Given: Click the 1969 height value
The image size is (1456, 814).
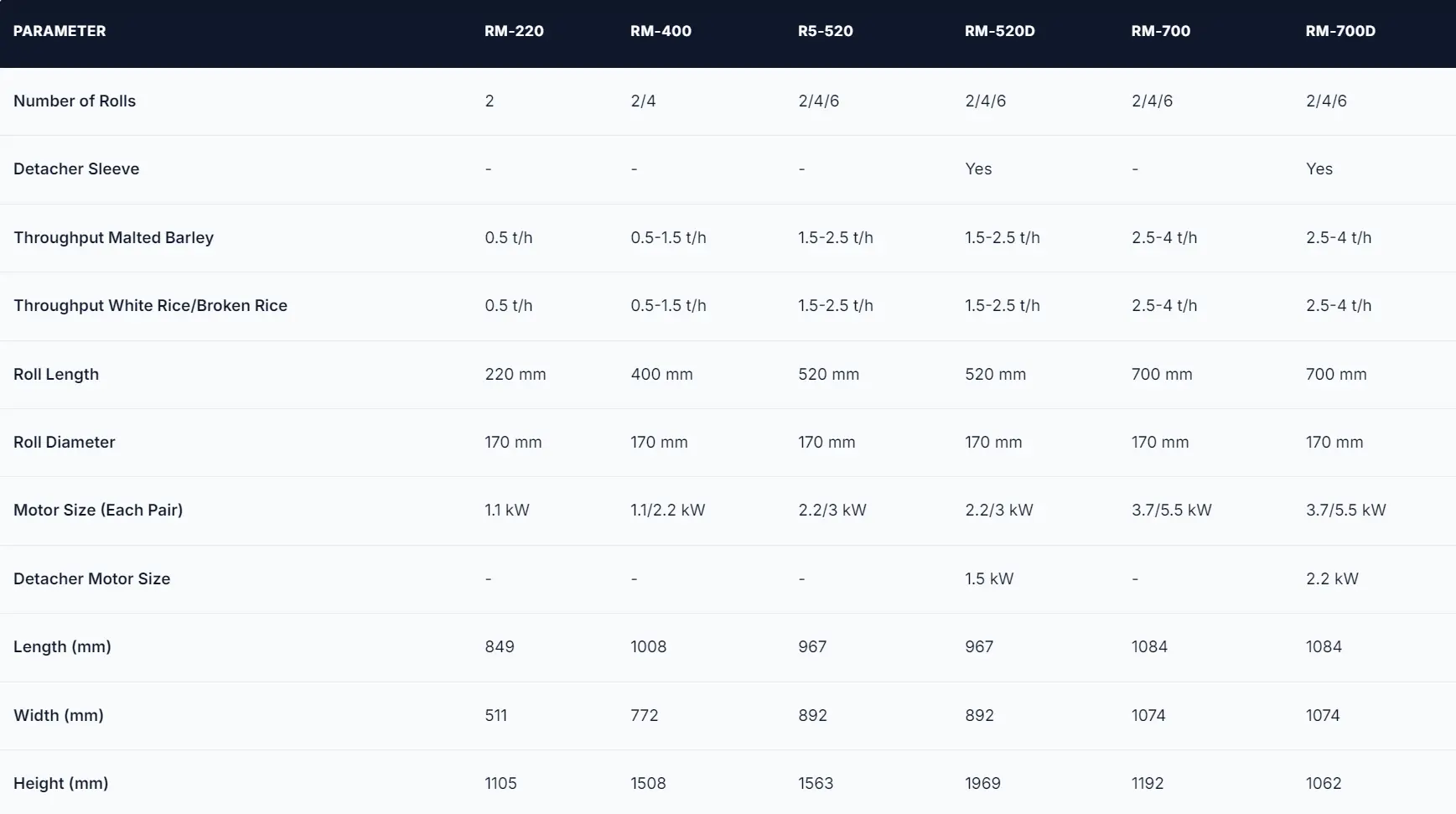Looking at the screenshot, I should coord(982,783).
